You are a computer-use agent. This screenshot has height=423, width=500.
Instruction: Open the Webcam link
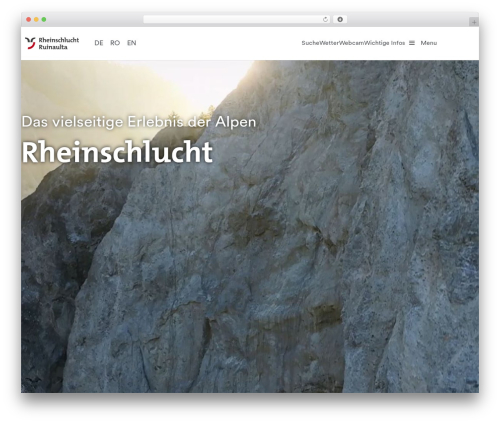coord(351,43)
